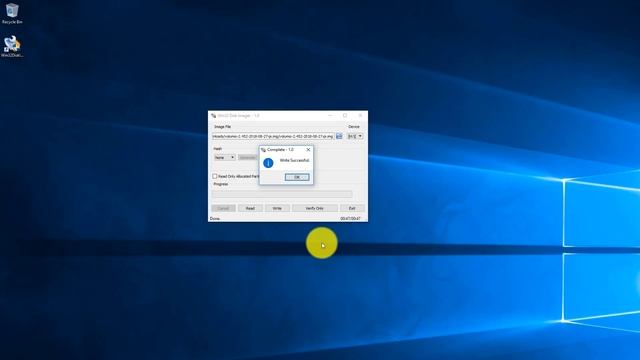Select the Recycle Bin desktop icon
This screenshot has height=360, width=640.
point(12,13)
